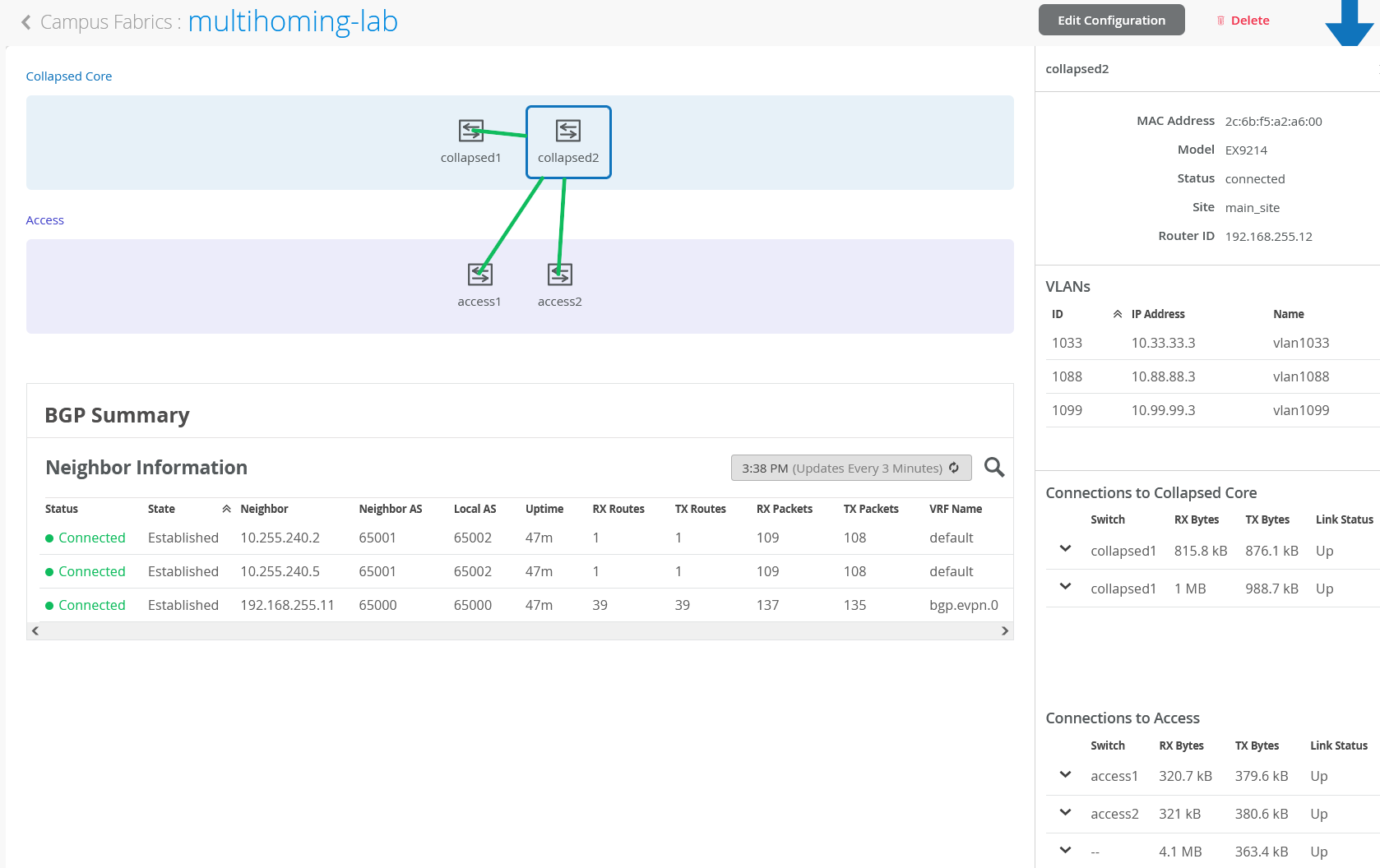Click the blue down arrow icon
The height and width of the screenshot is (868, 1380).
pos(1349,23)
